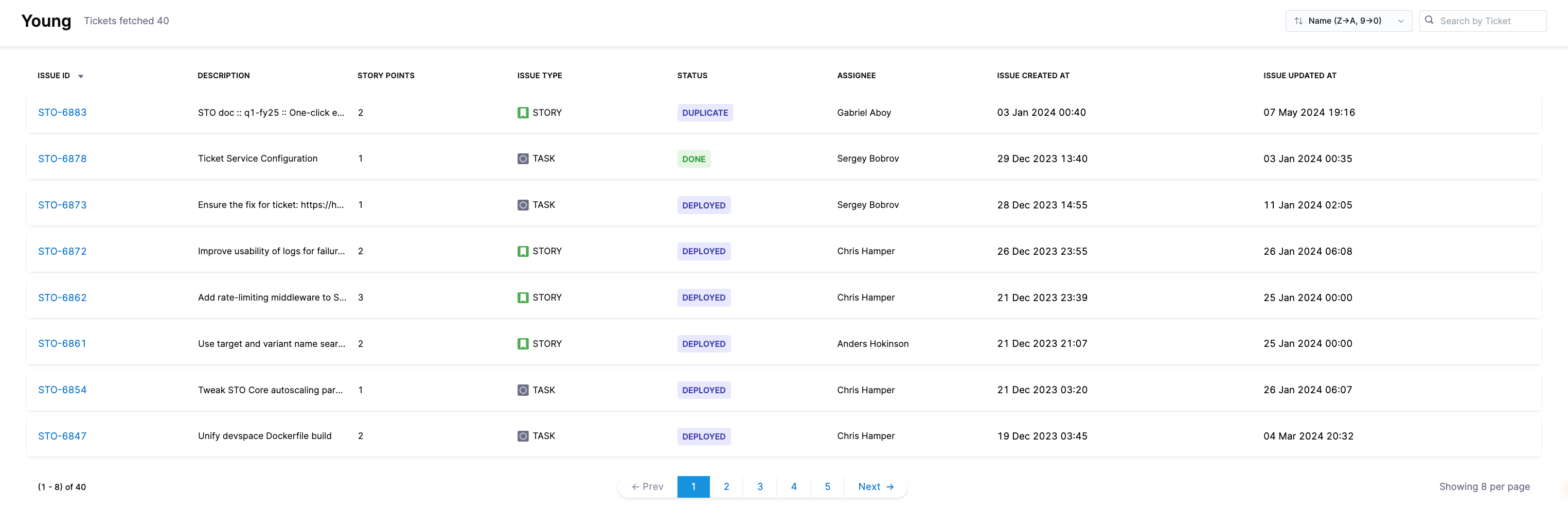Click the story icon for STO-6862

click(x=522, y=297)
